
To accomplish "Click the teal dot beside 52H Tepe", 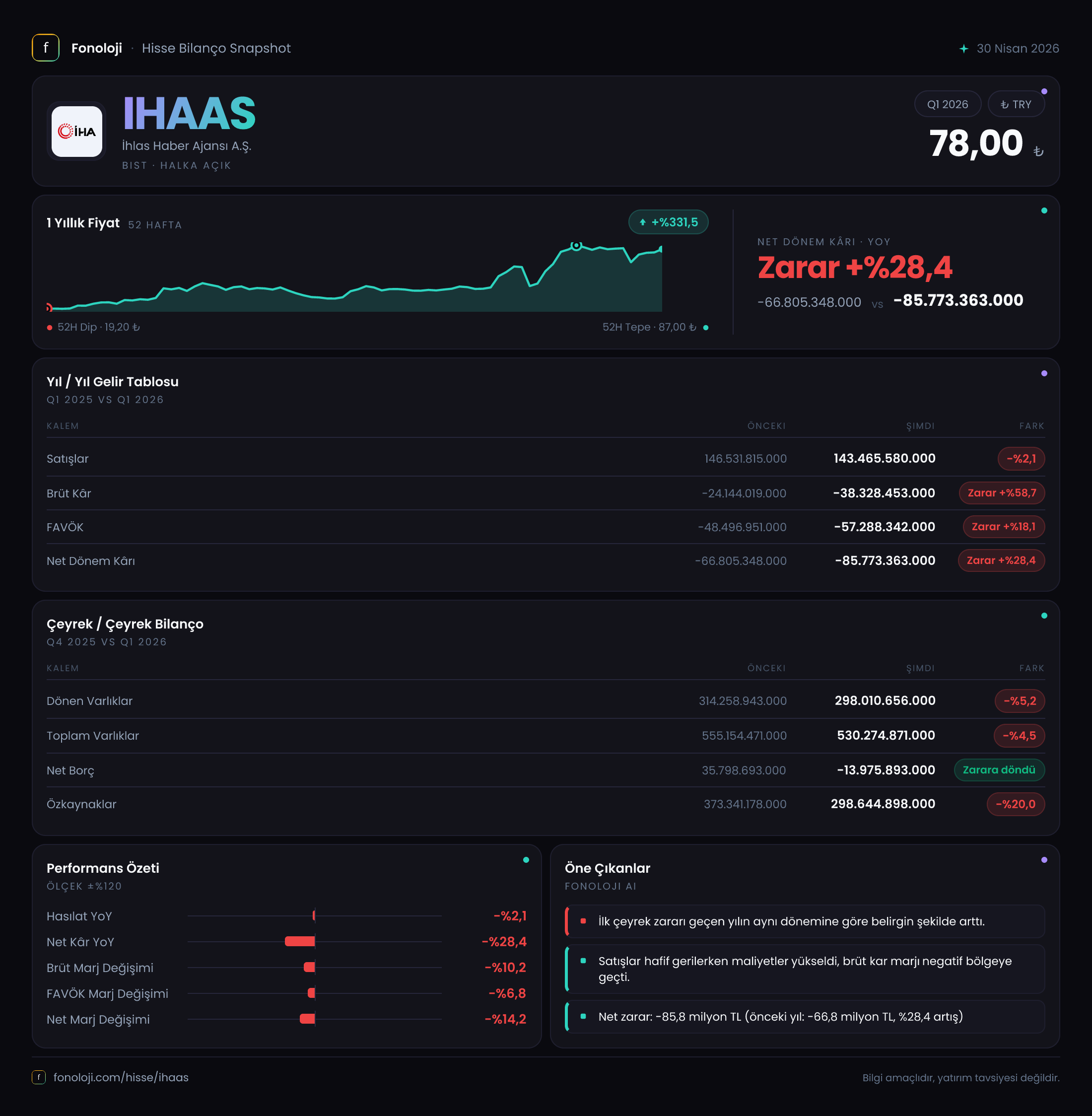I will [x=705, y=328].
